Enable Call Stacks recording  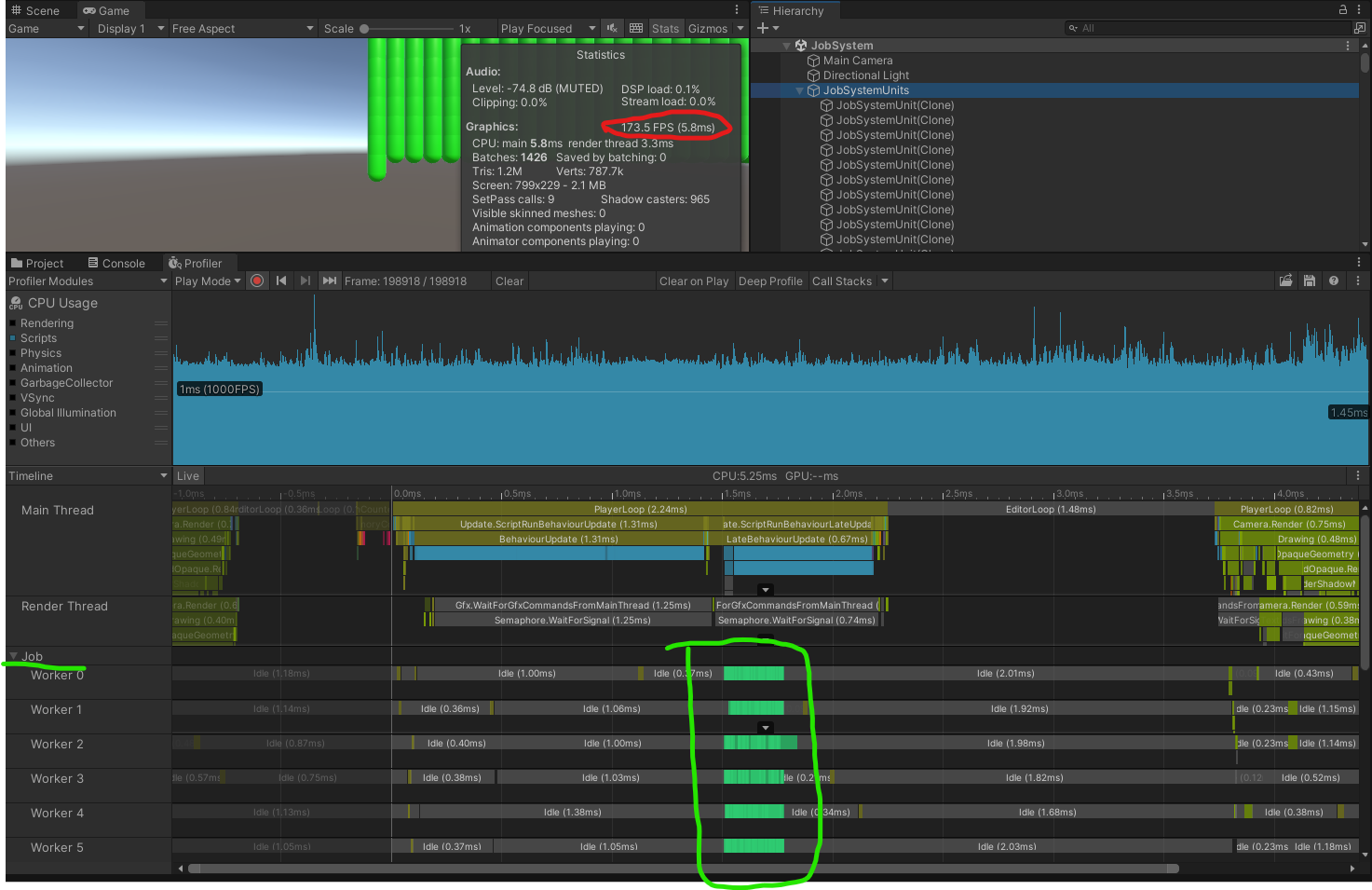[x=843, y=281]
